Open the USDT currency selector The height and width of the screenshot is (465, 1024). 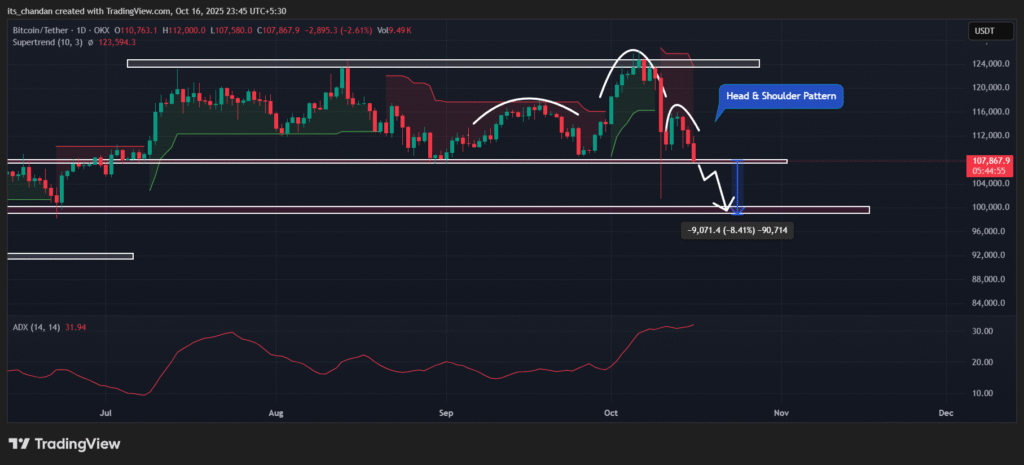point(985,32)
